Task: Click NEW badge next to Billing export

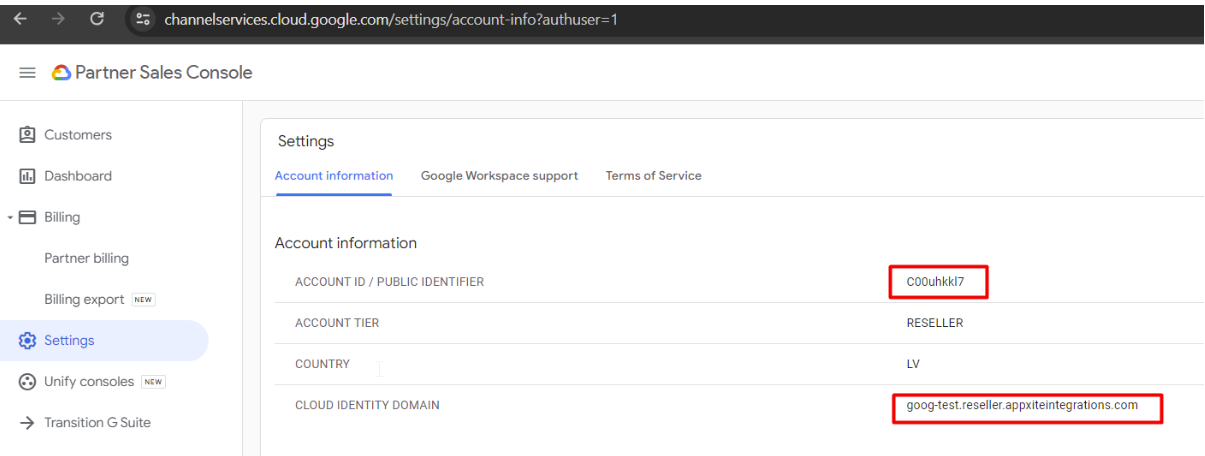Action: coord(144,299)
